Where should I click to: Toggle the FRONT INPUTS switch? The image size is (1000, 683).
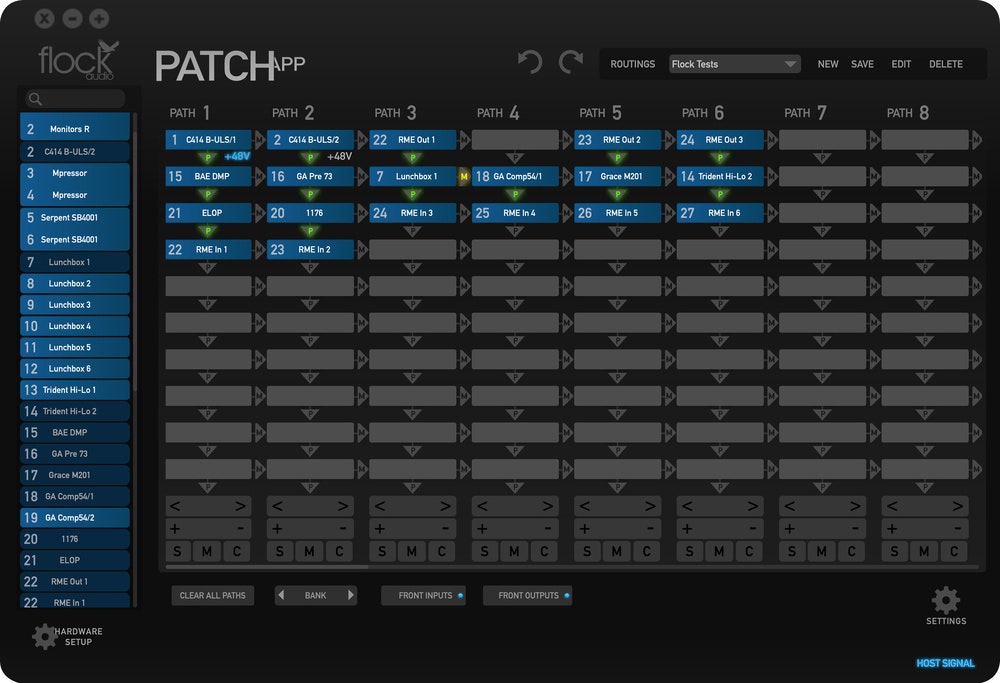(x=423, y=595)
